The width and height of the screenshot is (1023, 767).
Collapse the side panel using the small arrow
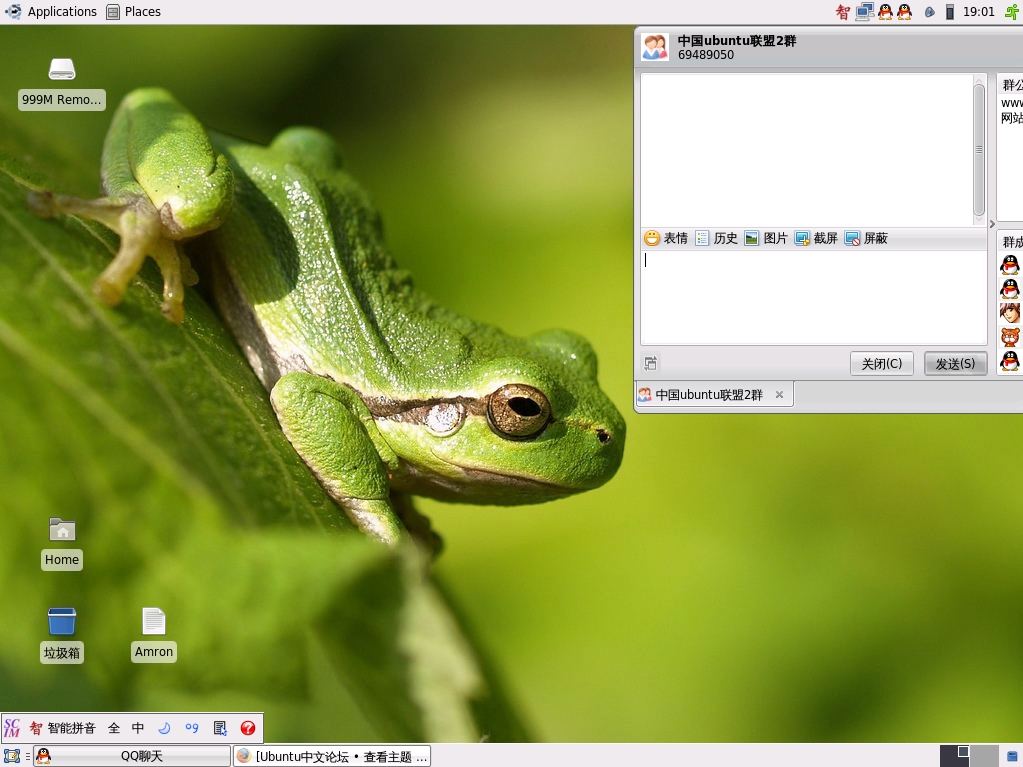992,224
